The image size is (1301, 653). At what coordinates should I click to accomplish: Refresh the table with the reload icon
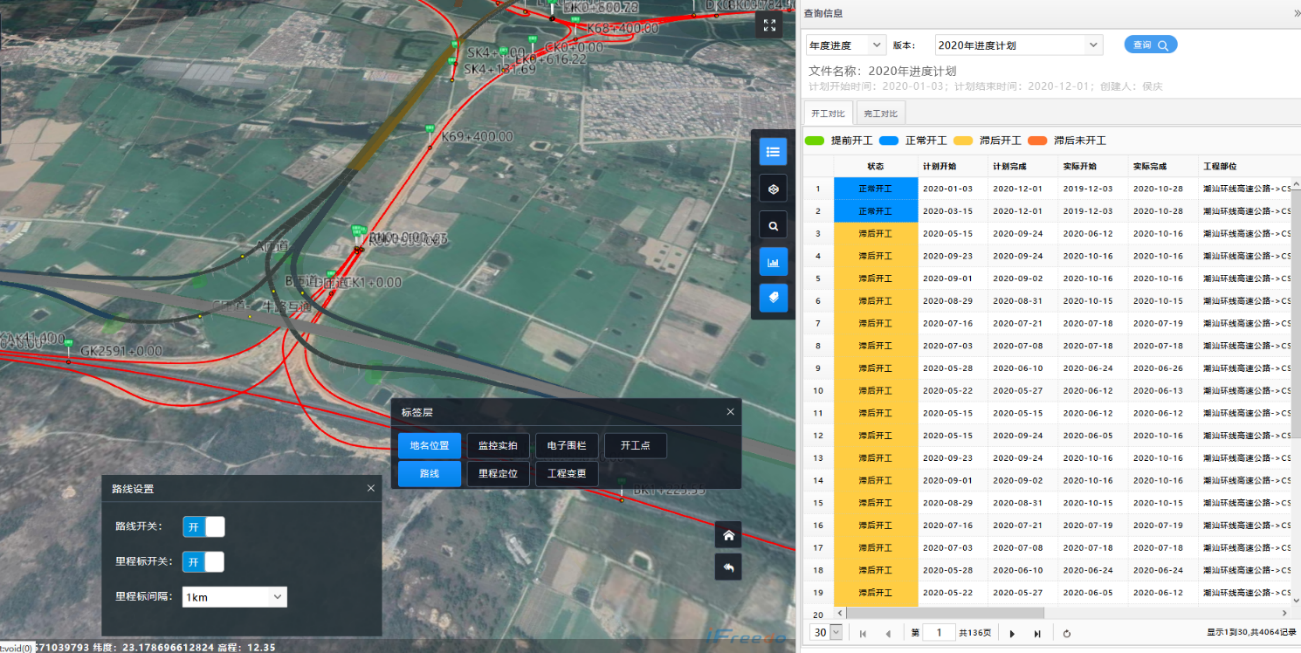point(1067,633)
